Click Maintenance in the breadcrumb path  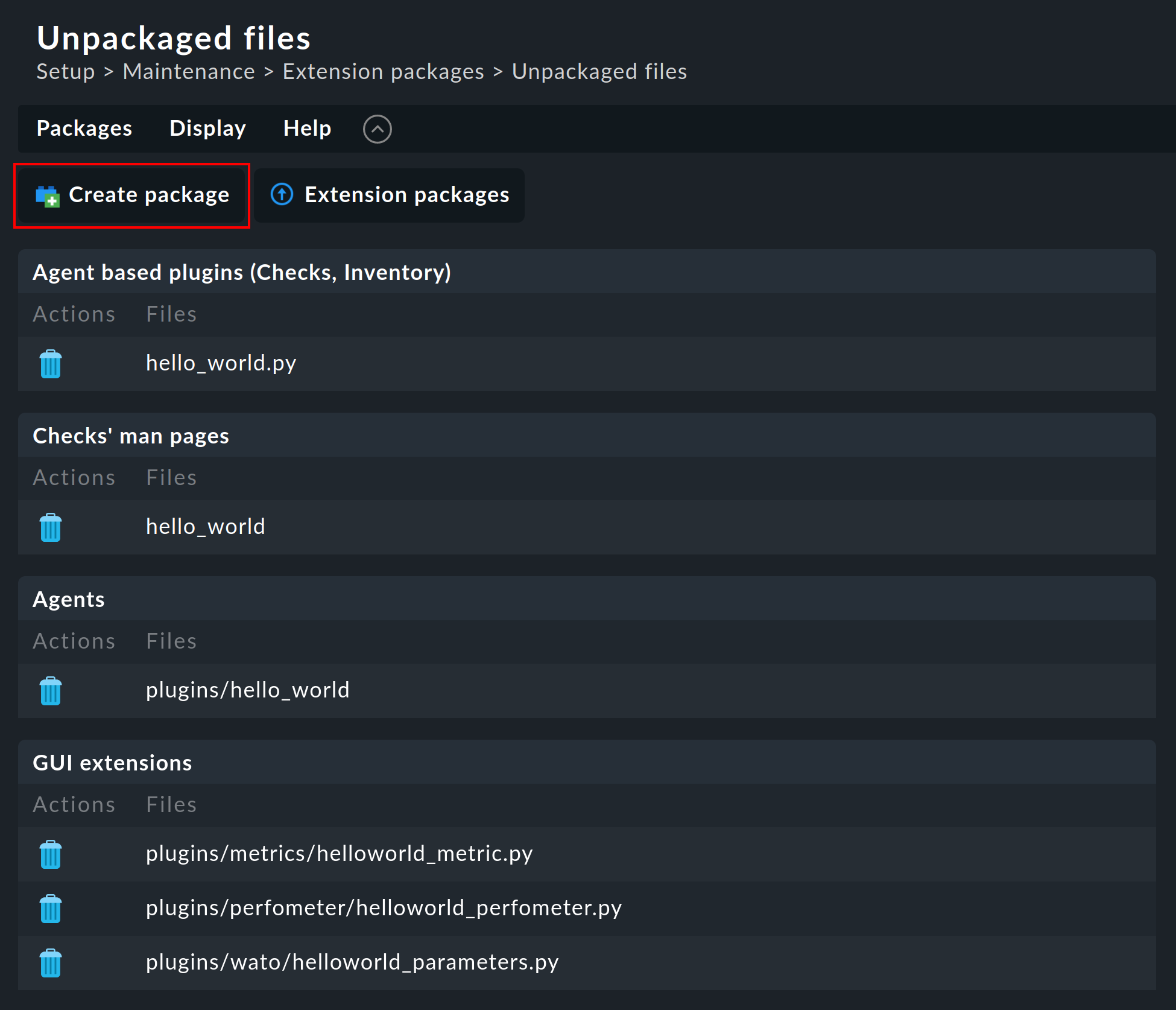(x=189, y=72)
